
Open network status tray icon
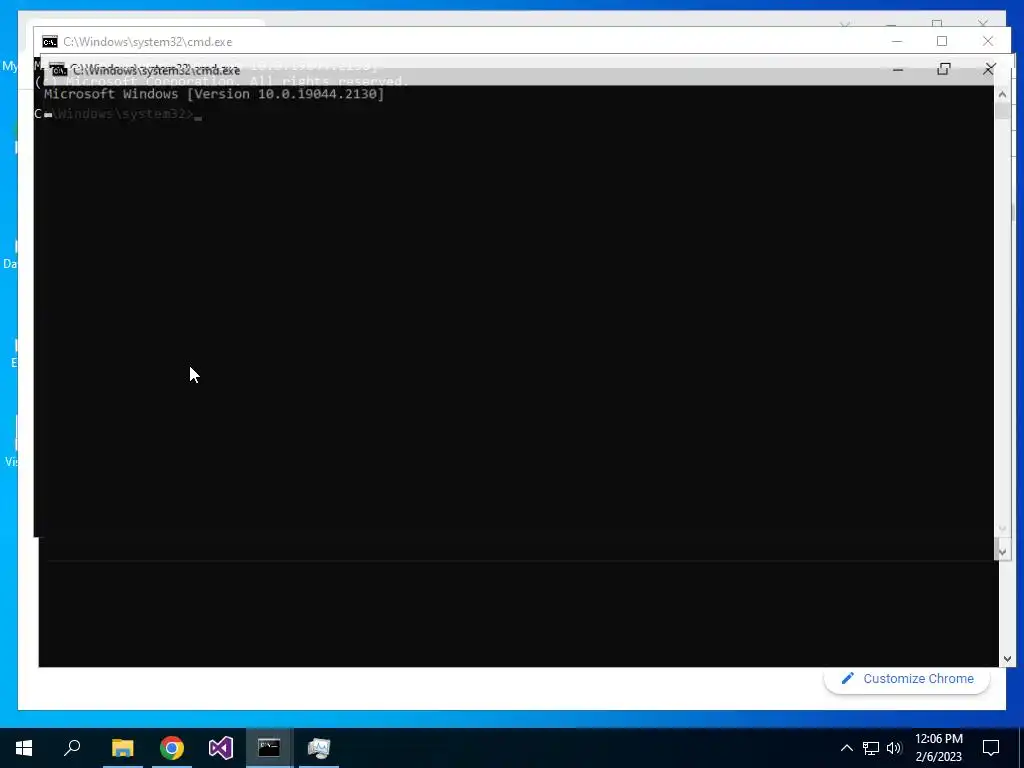point(871,748)
